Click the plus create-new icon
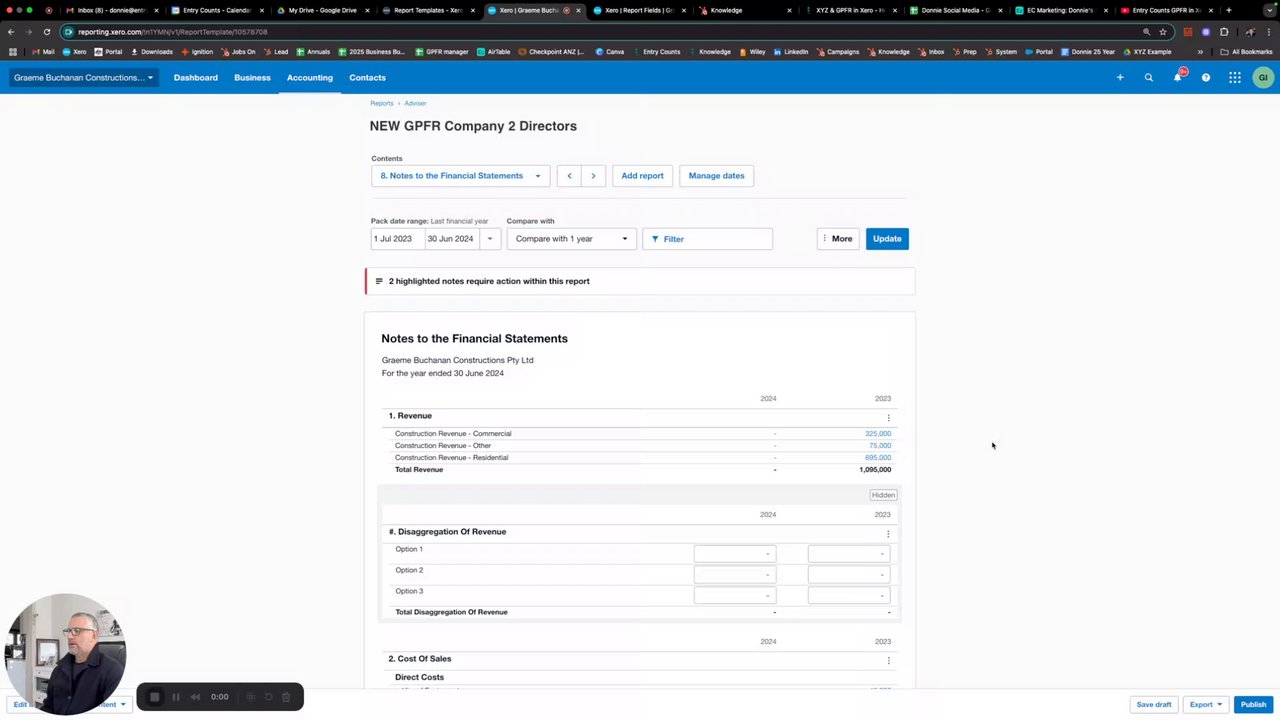Screen dimensions: 1280x720 coord(1120,77)
